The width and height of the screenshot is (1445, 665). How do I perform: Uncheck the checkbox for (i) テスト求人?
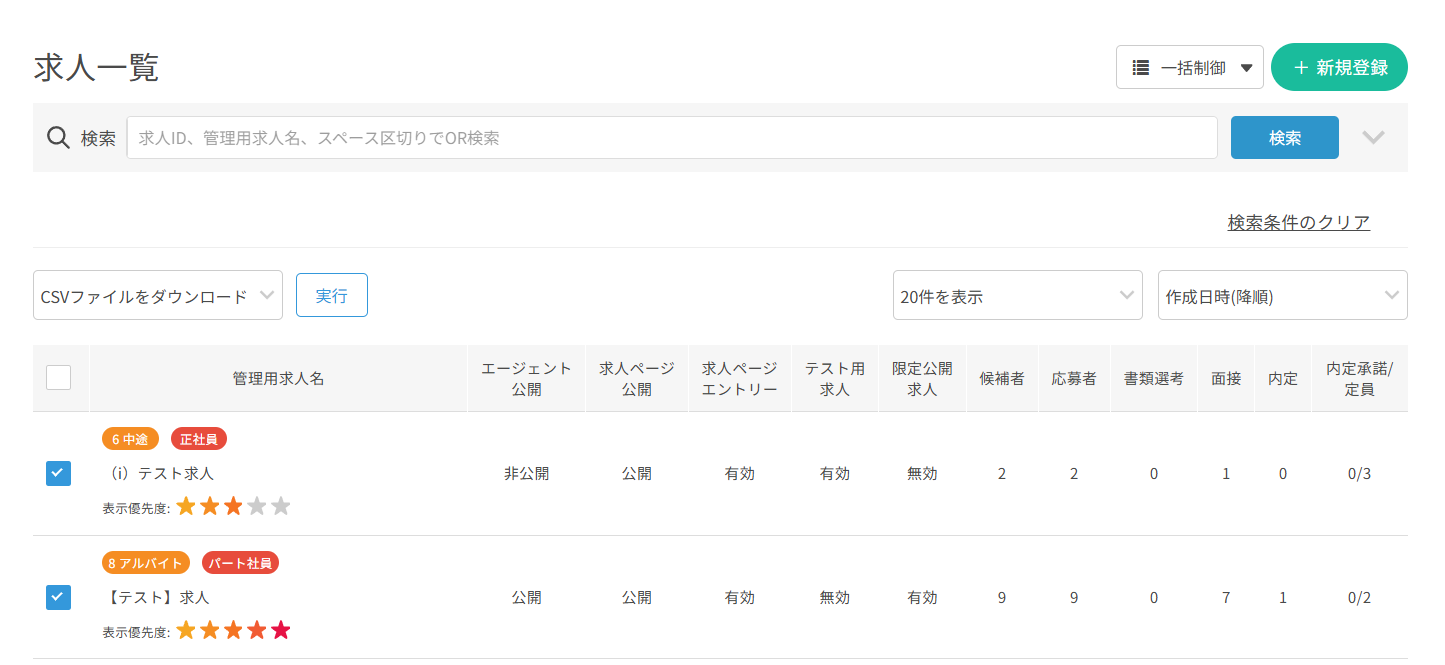tap(59, 474)
